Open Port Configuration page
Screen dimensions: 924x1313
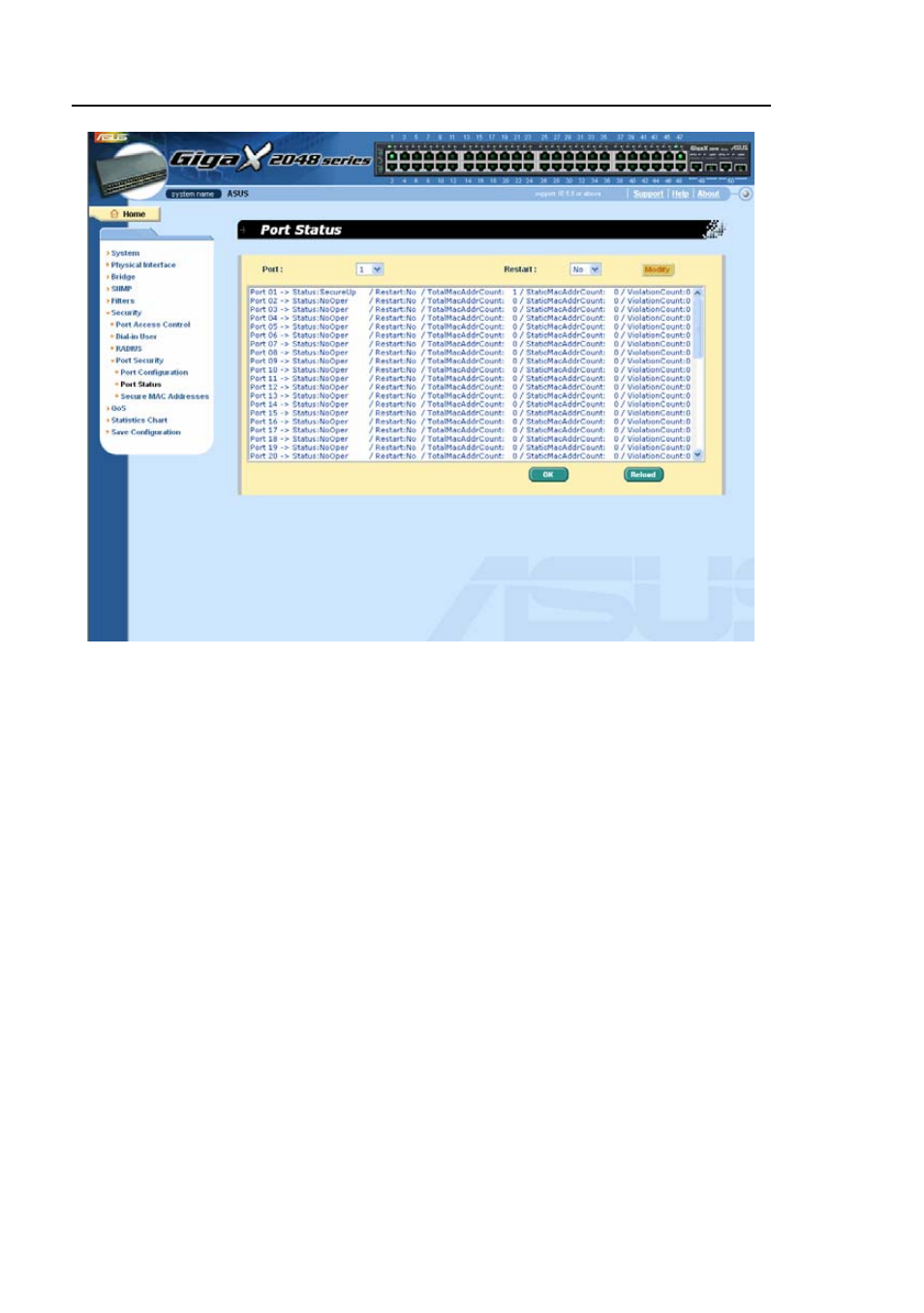153,372
